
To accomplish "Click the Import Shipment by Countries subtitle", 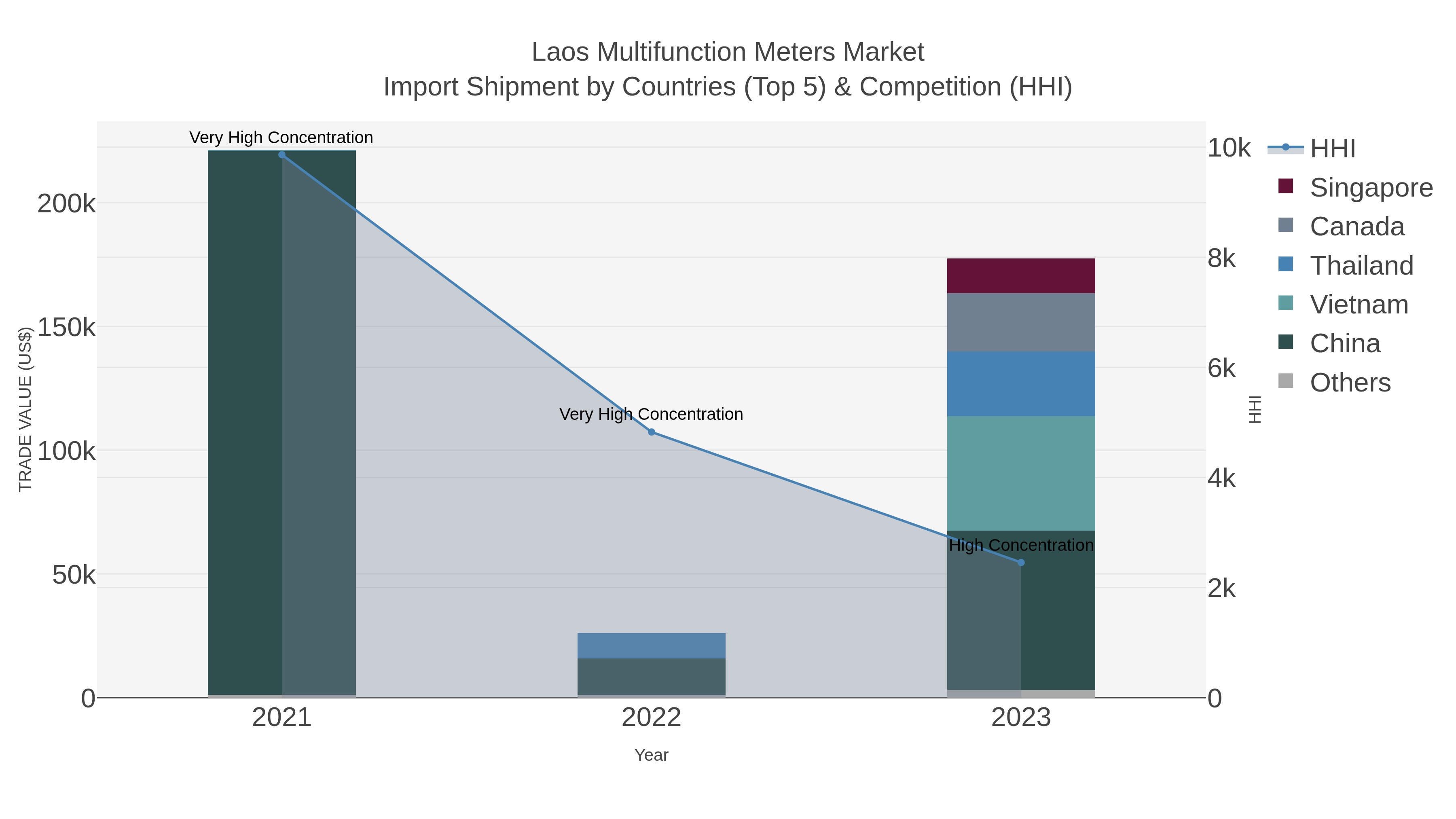I will point(728,87).
